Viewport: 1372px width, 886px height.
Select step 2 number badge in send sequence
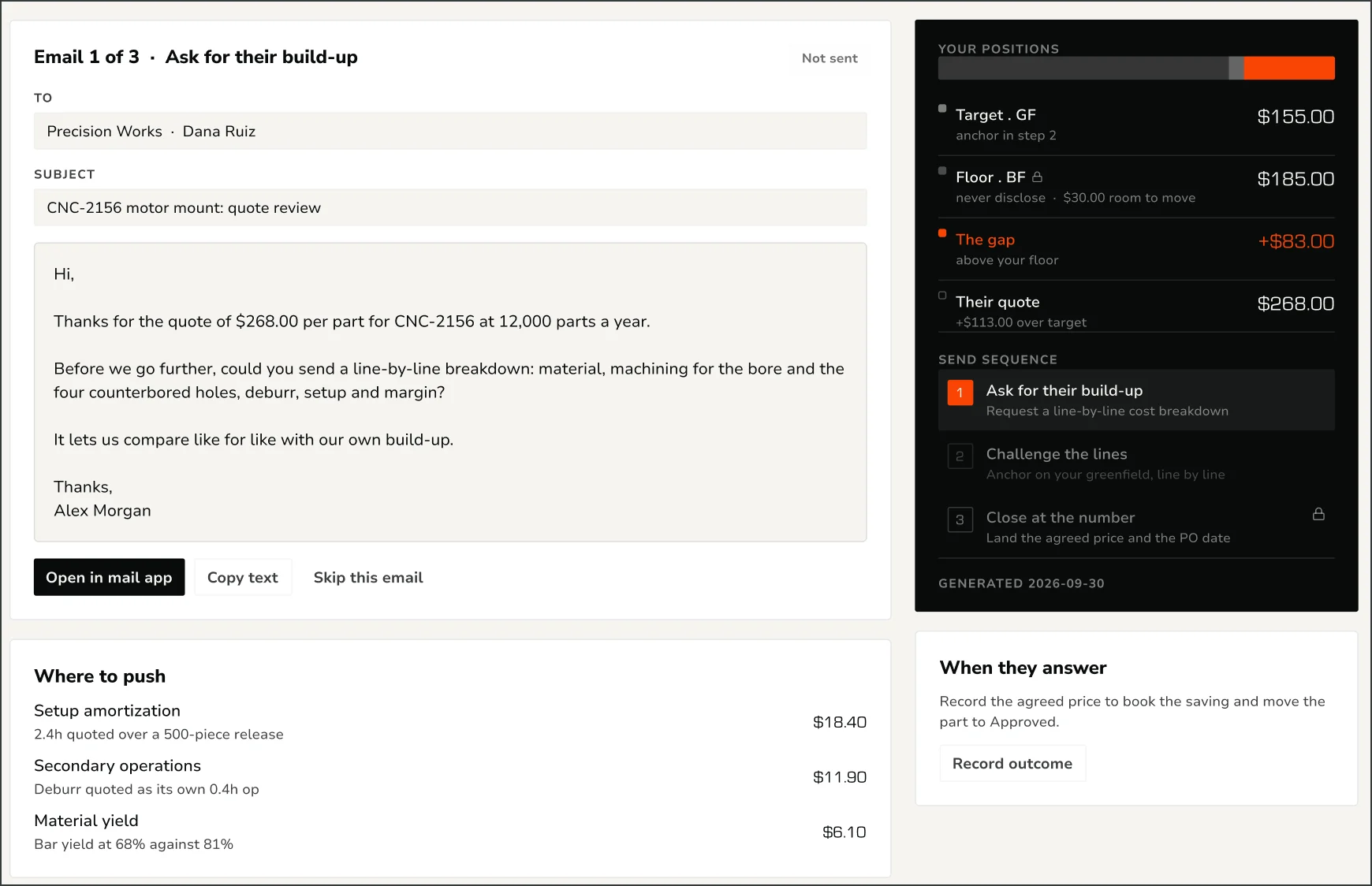coord(960,456)
